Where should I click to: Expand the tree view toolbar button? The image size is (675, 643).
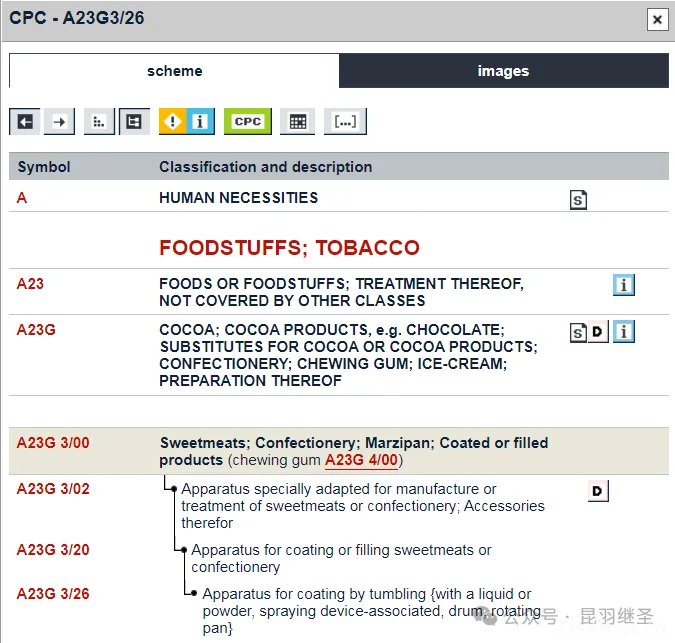pyautogui.click(x=134, y=121)
